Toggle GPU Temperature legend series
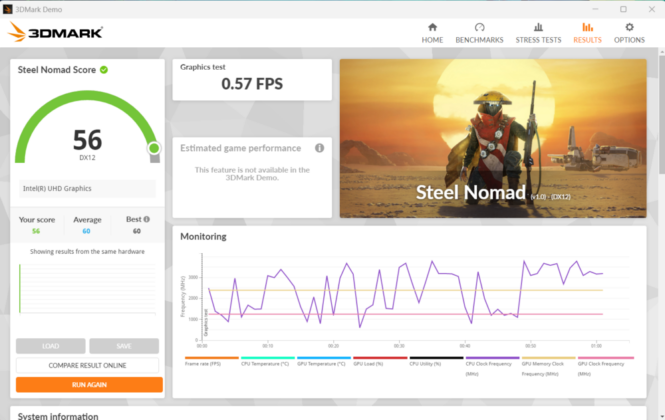The height and width of the screenshot is (420, 665). pos(323,361)
